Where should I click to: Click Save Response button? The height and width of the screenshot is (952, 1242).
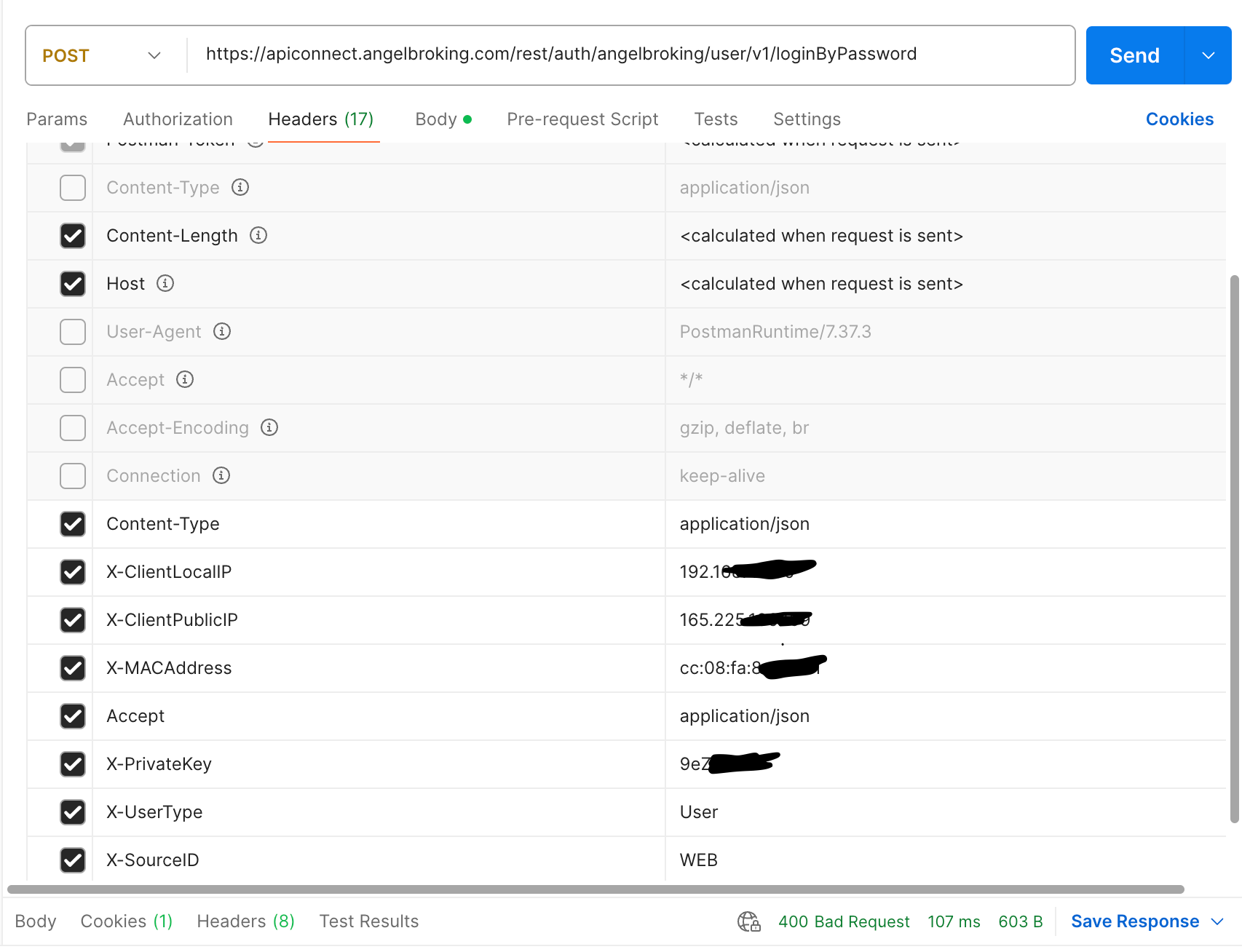(x=1135, y=921)
